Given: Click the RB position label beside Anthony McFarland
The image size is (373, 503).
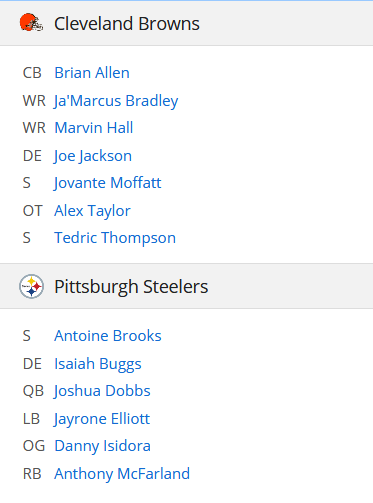Looking at the screenshot, I should tap(32, 474).
